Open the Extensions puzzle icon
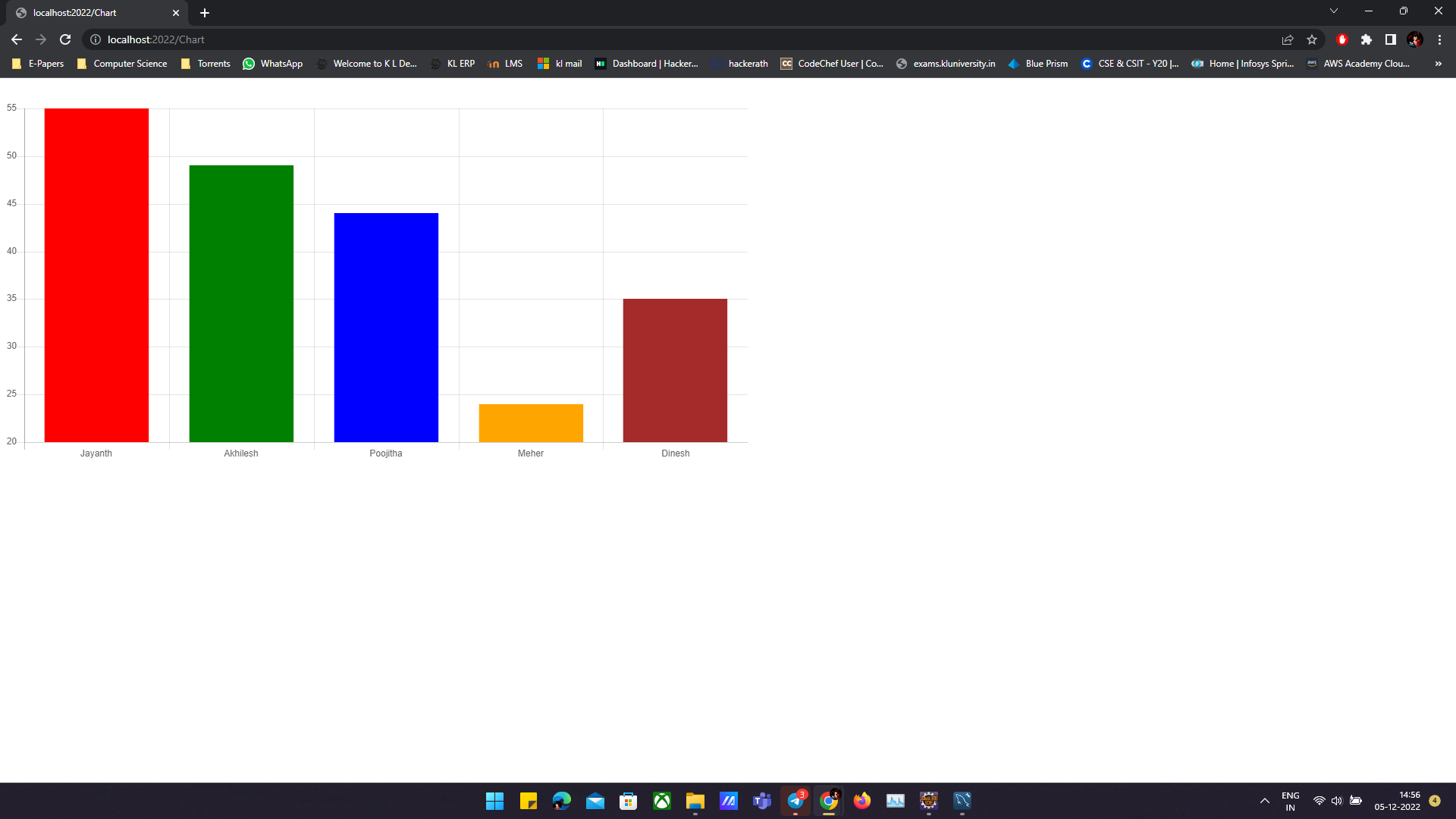 1367,39
